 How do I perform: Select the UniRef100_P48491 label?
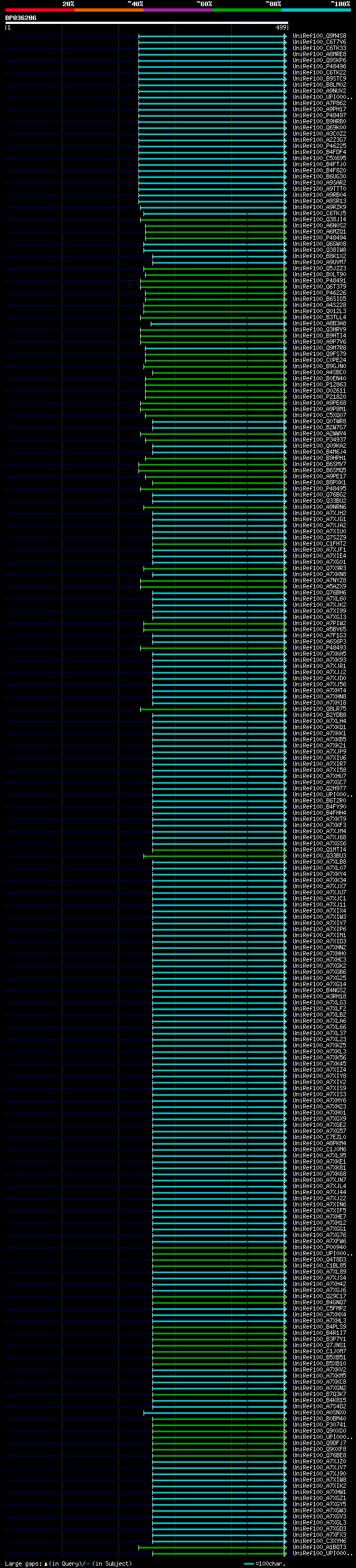319,280
